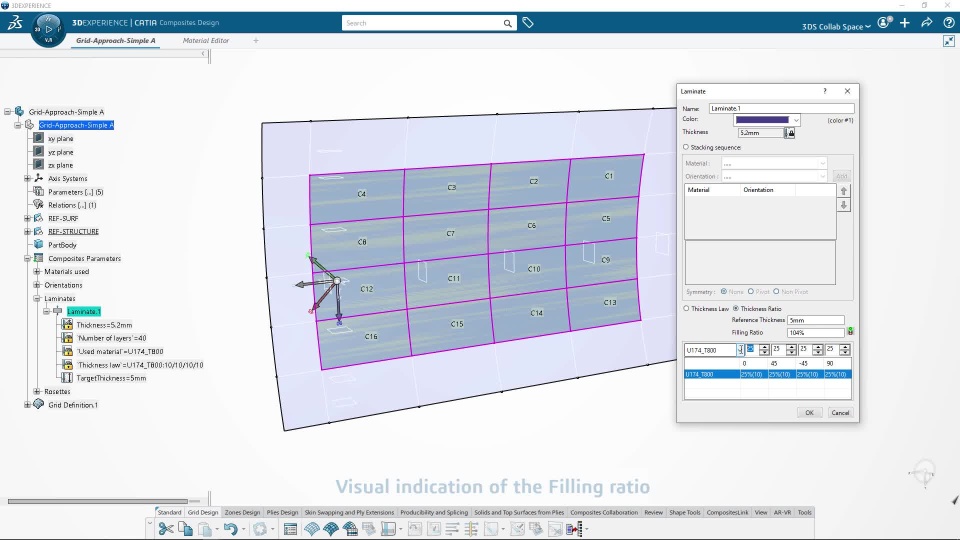Select the Thickness Law radio button
The height and width of the screenshot is (540, 960).
tap(686, 309)
